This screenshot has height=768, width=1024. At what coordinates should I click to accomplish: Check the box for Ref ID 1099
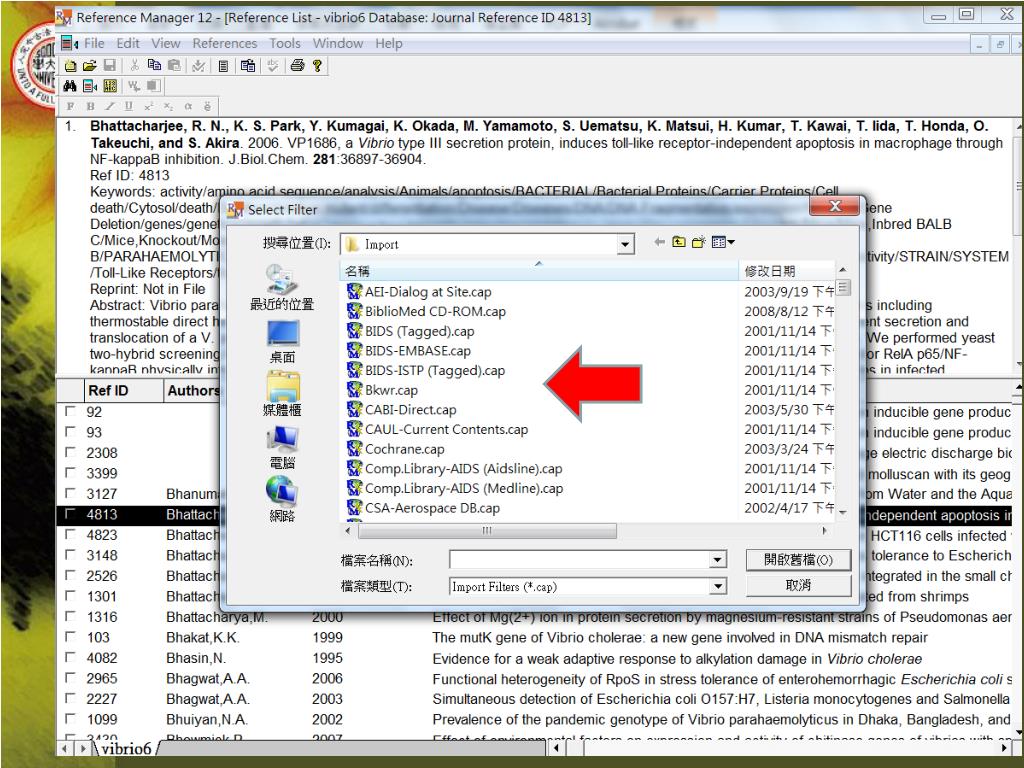(x=70, y=719)
